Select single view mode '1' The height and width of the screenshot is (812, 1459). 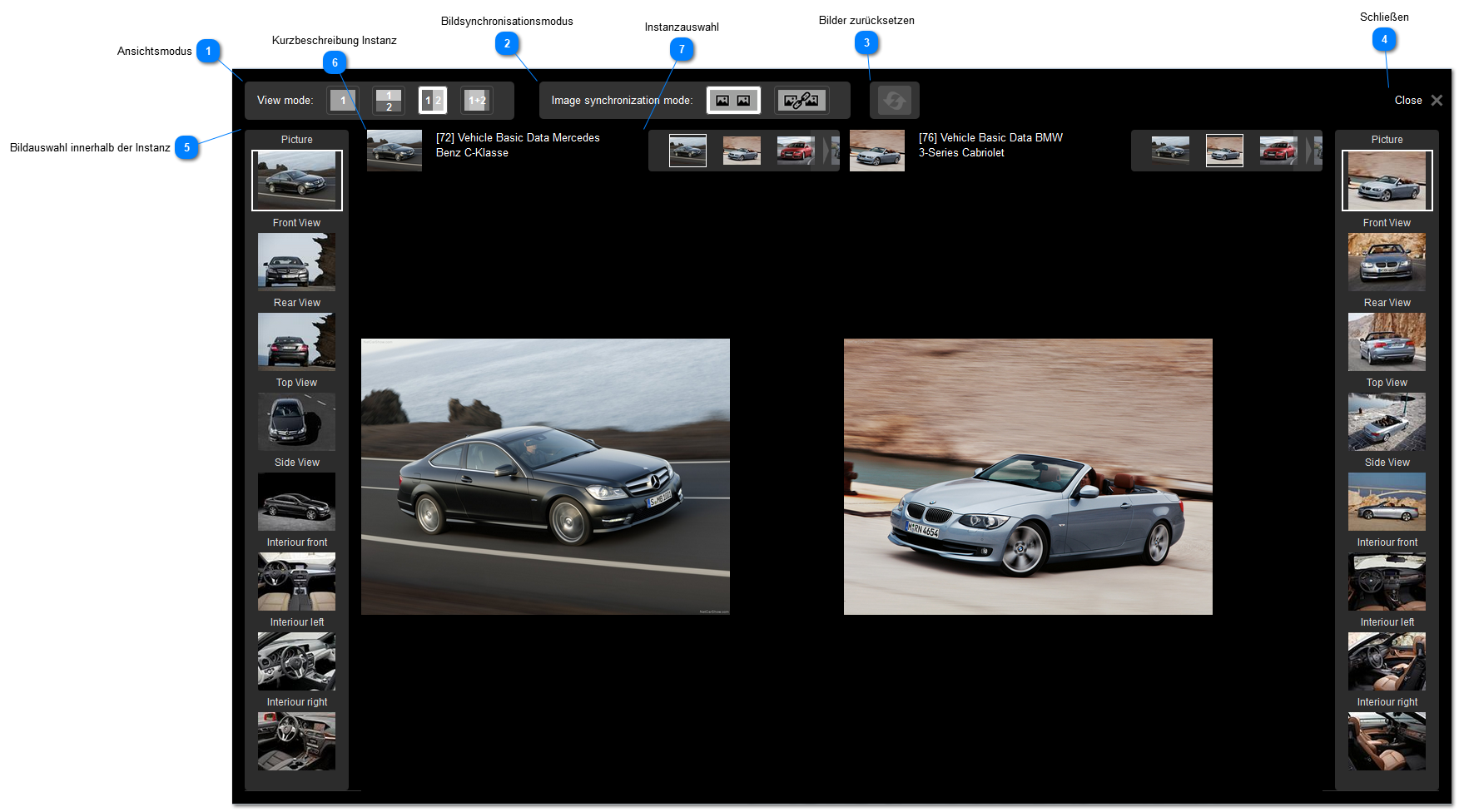(343, 101)
